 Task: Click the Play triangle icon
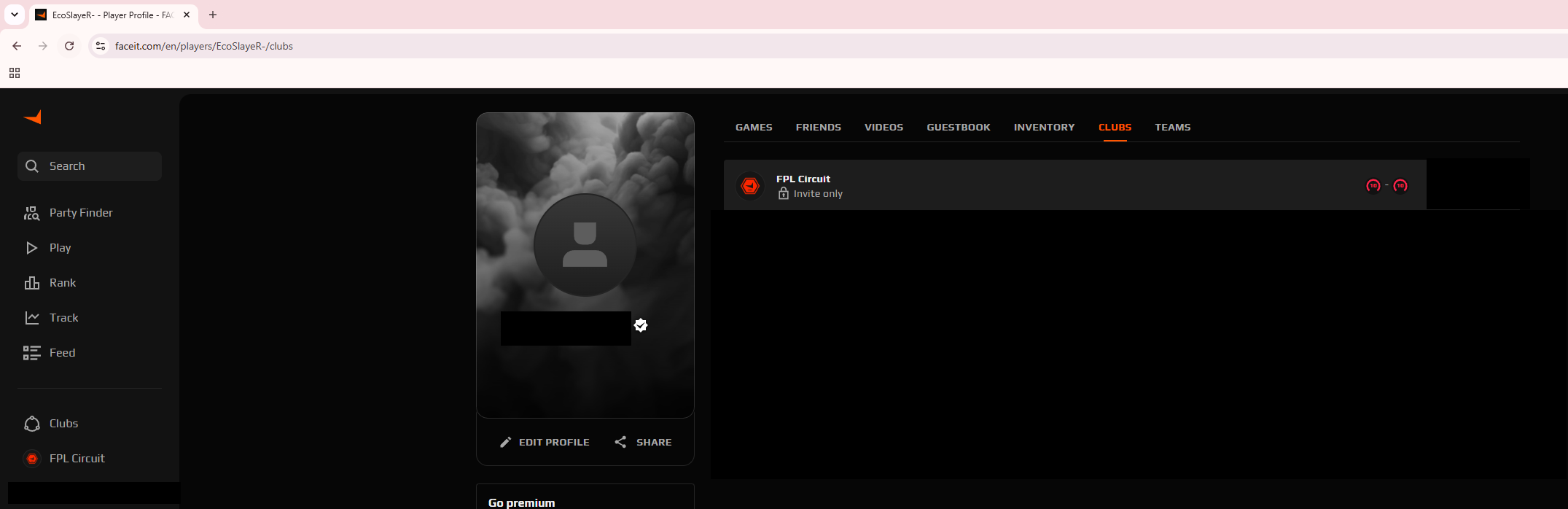tap(32, 248)
